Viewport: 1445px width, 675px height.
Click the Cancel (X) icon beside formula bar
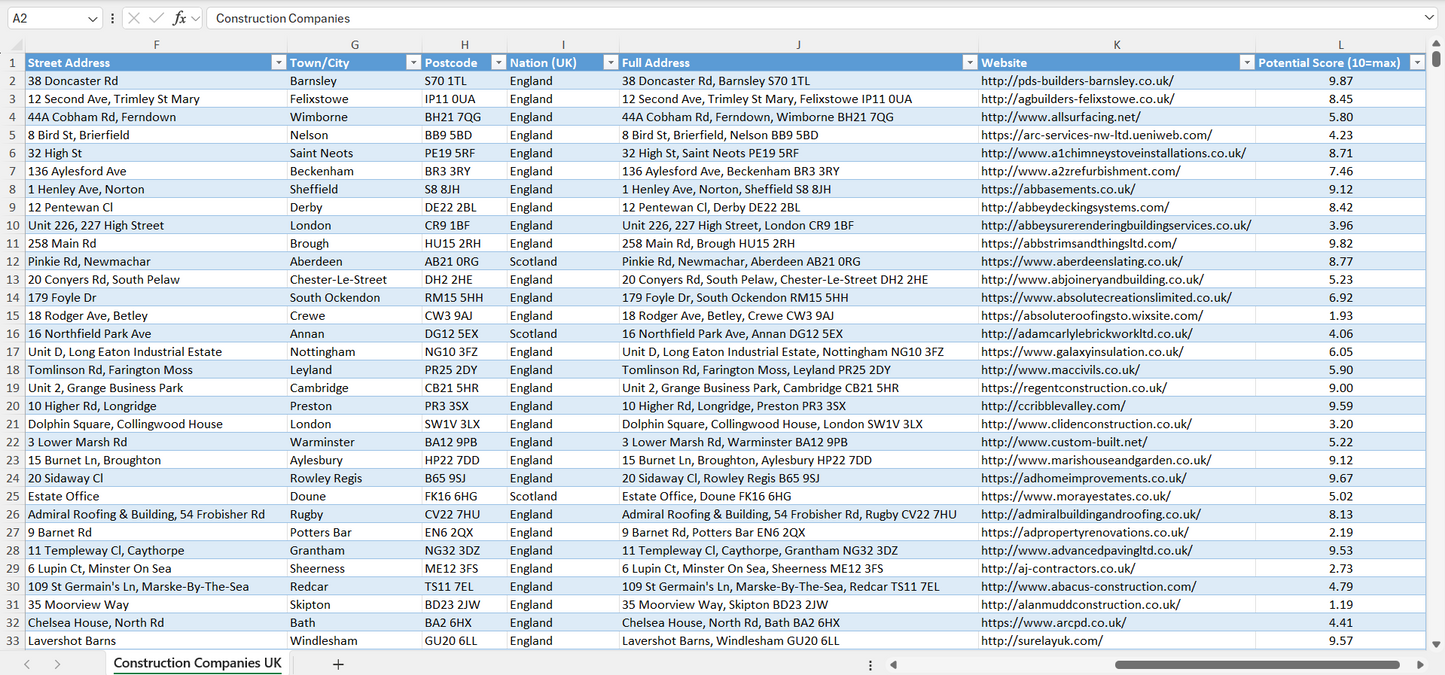point(134,18)
